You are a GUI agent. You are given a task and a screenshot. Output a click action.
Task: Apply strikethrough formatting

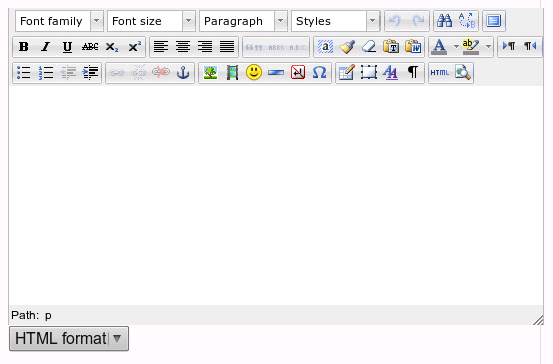90,47
